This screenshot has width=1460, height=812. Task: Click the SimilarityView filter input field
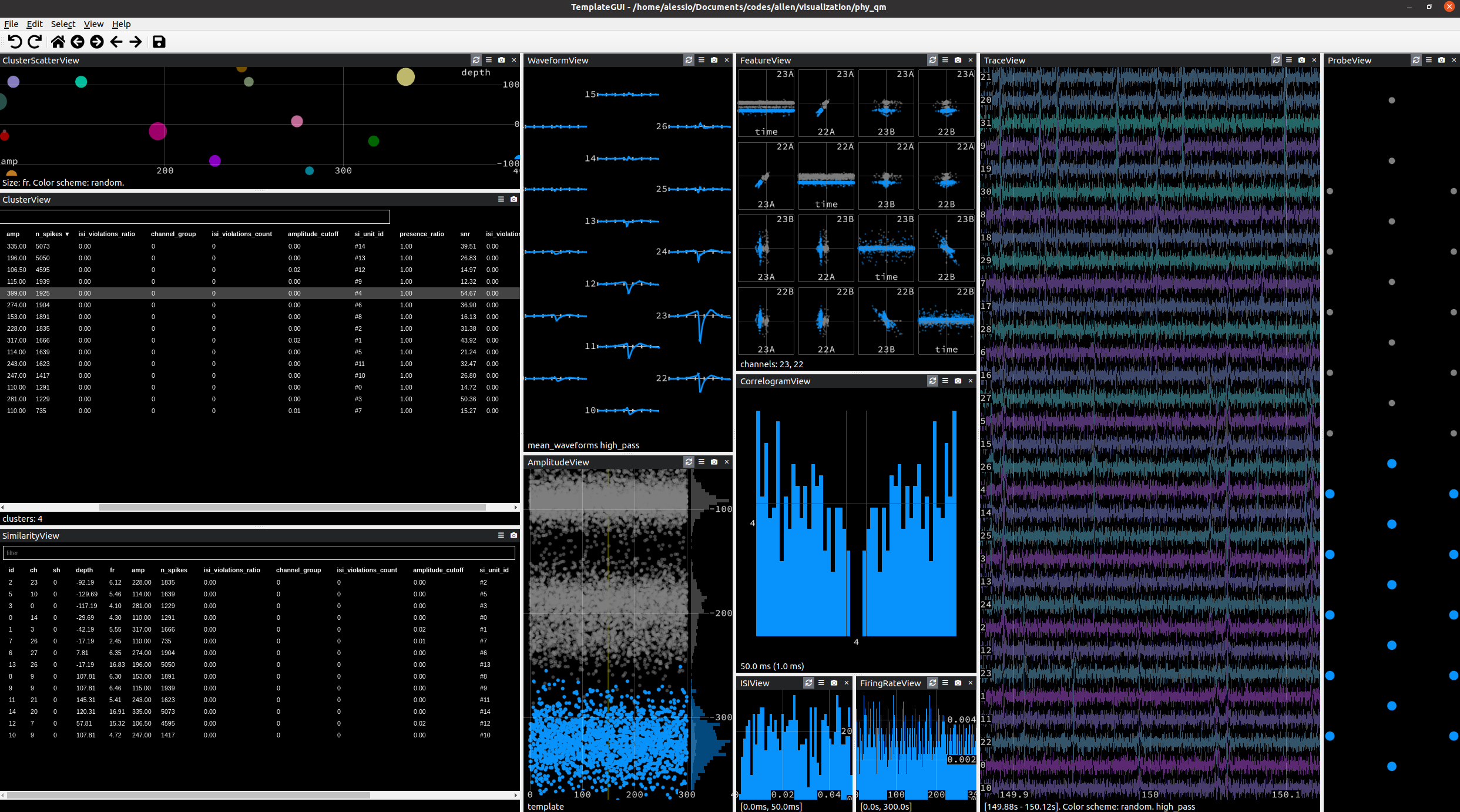[259, 553]
